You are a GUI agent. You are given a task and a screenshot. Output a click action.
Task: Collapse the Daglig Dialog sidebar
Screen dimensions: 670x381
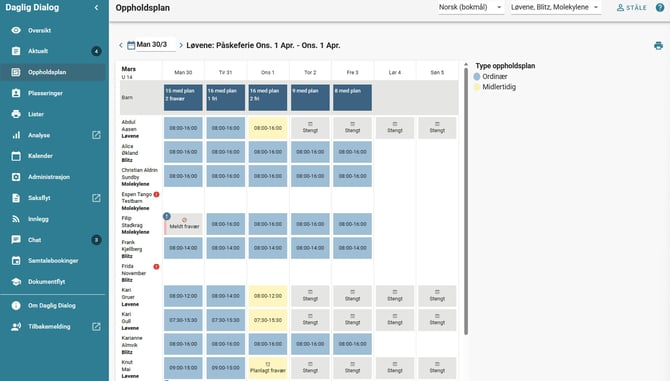tap(97, 7)
